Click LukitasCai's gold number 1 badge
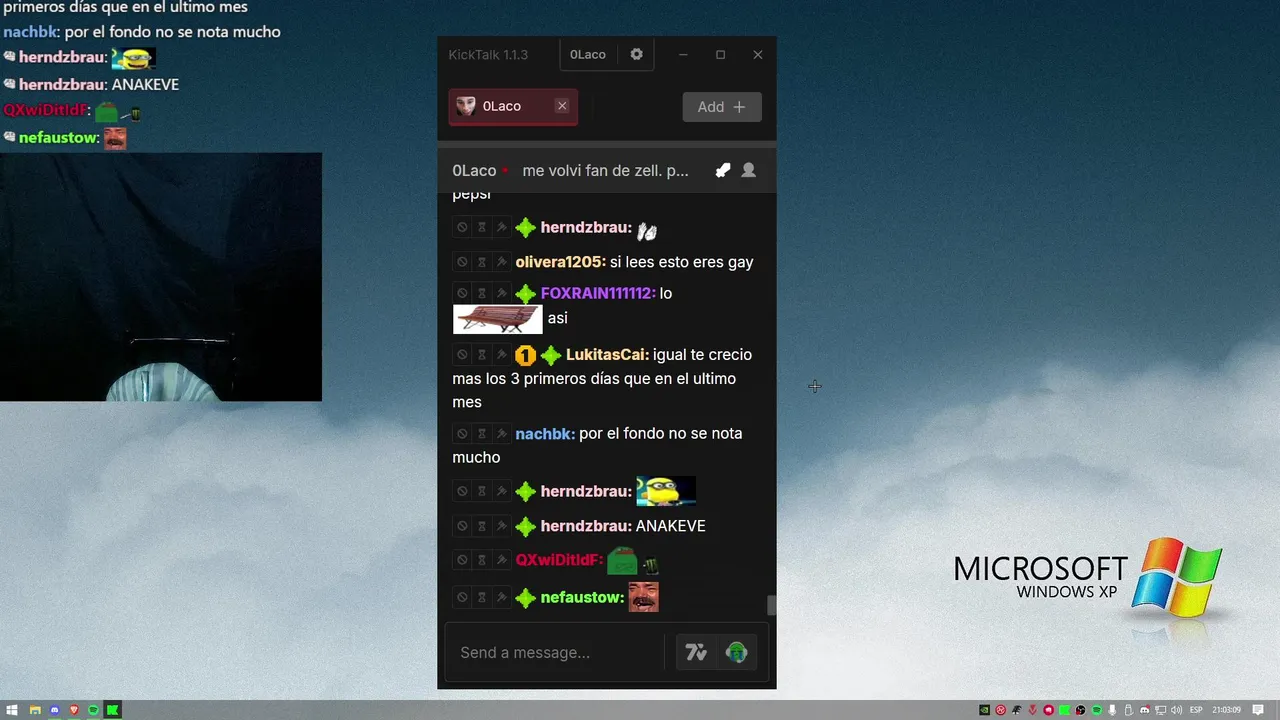Viewport: 1280px width, 720px height. 525,355
